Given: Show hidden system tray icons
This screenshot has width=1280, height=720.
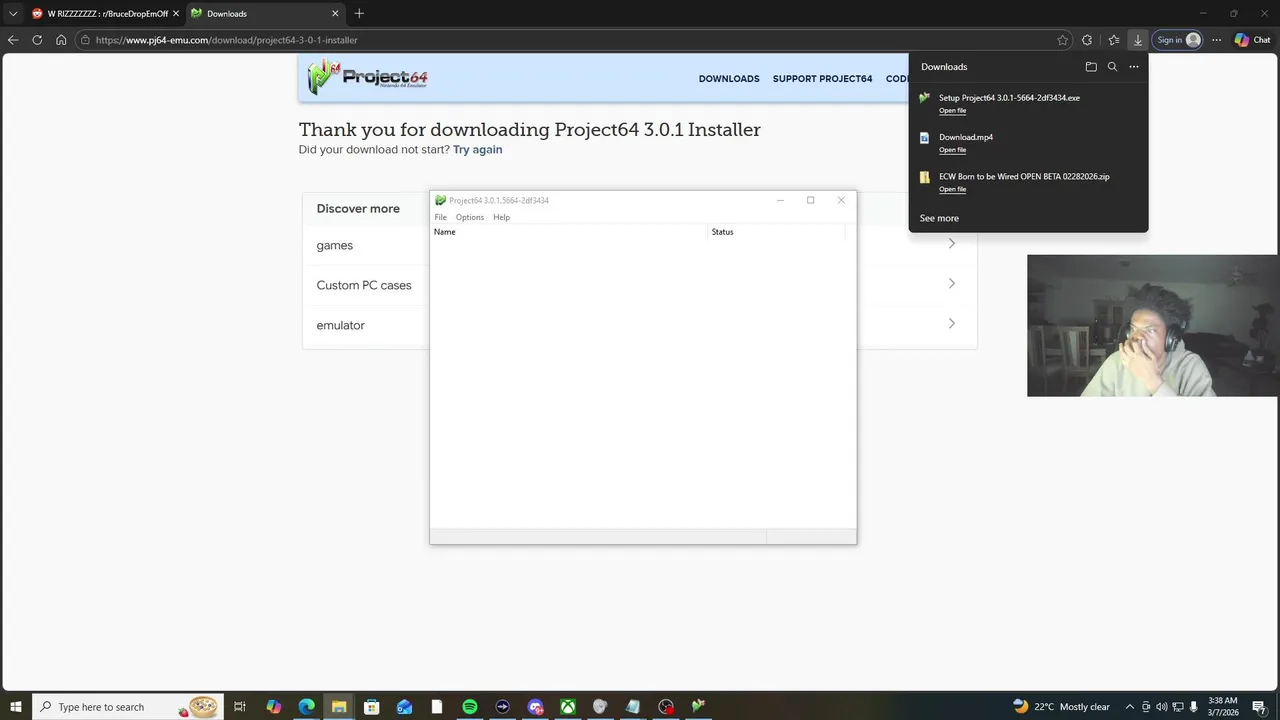Looking at the screenshot, I should point(1130,707).
